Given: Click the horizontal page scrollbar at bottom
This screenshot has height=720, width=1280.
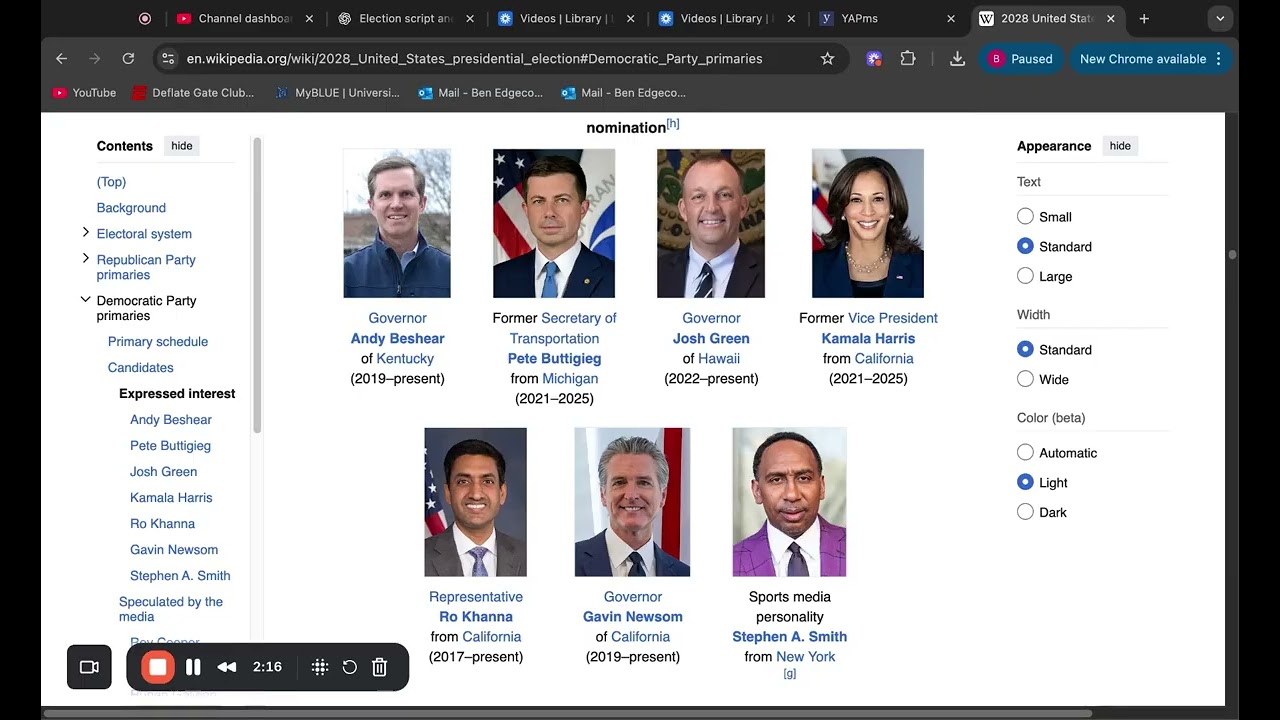Looking at the screenshot, I should (x=567, y=713).
